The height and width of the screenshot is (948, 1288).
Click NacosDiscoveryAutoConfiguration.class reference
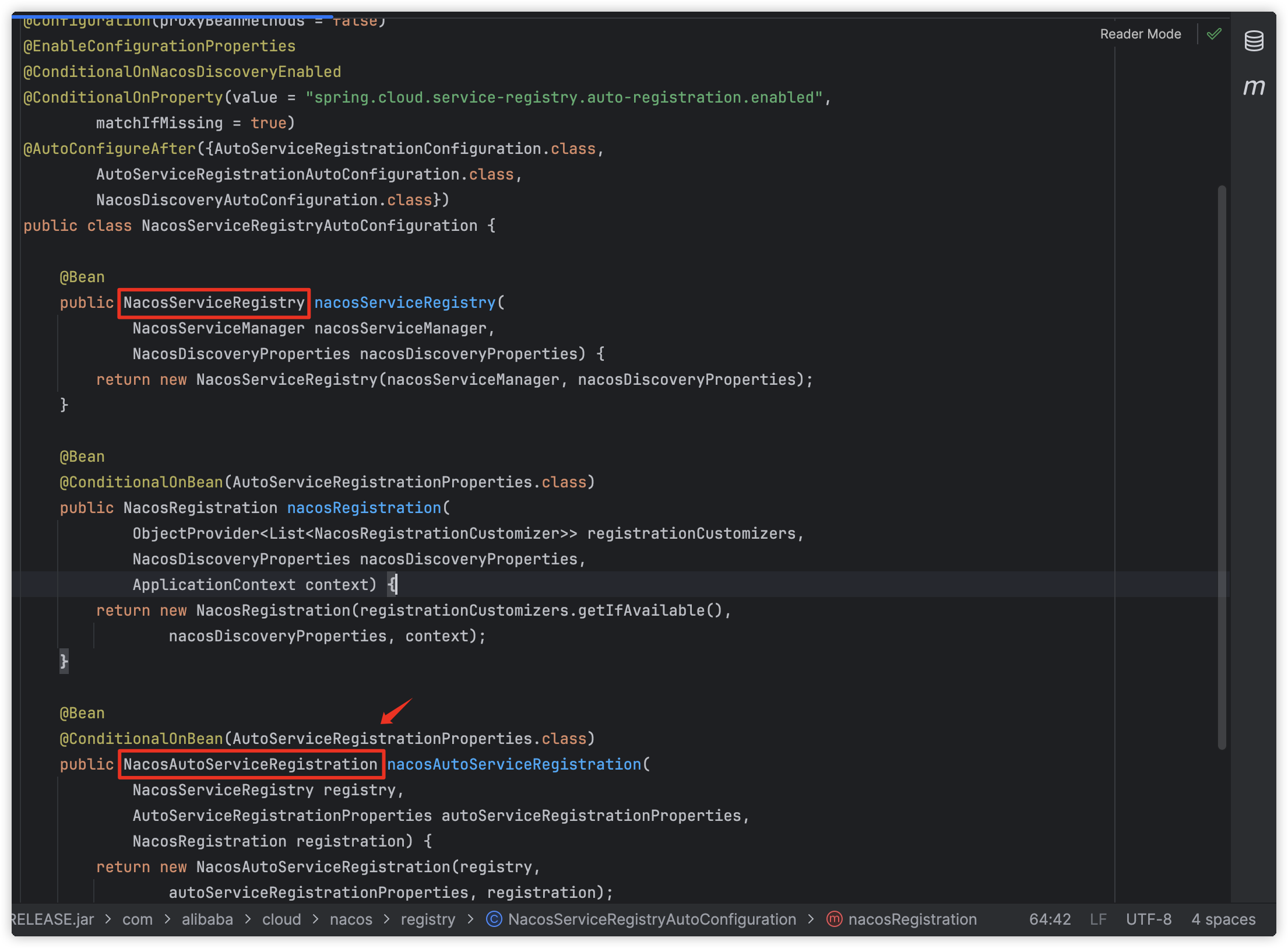point(264,199)
